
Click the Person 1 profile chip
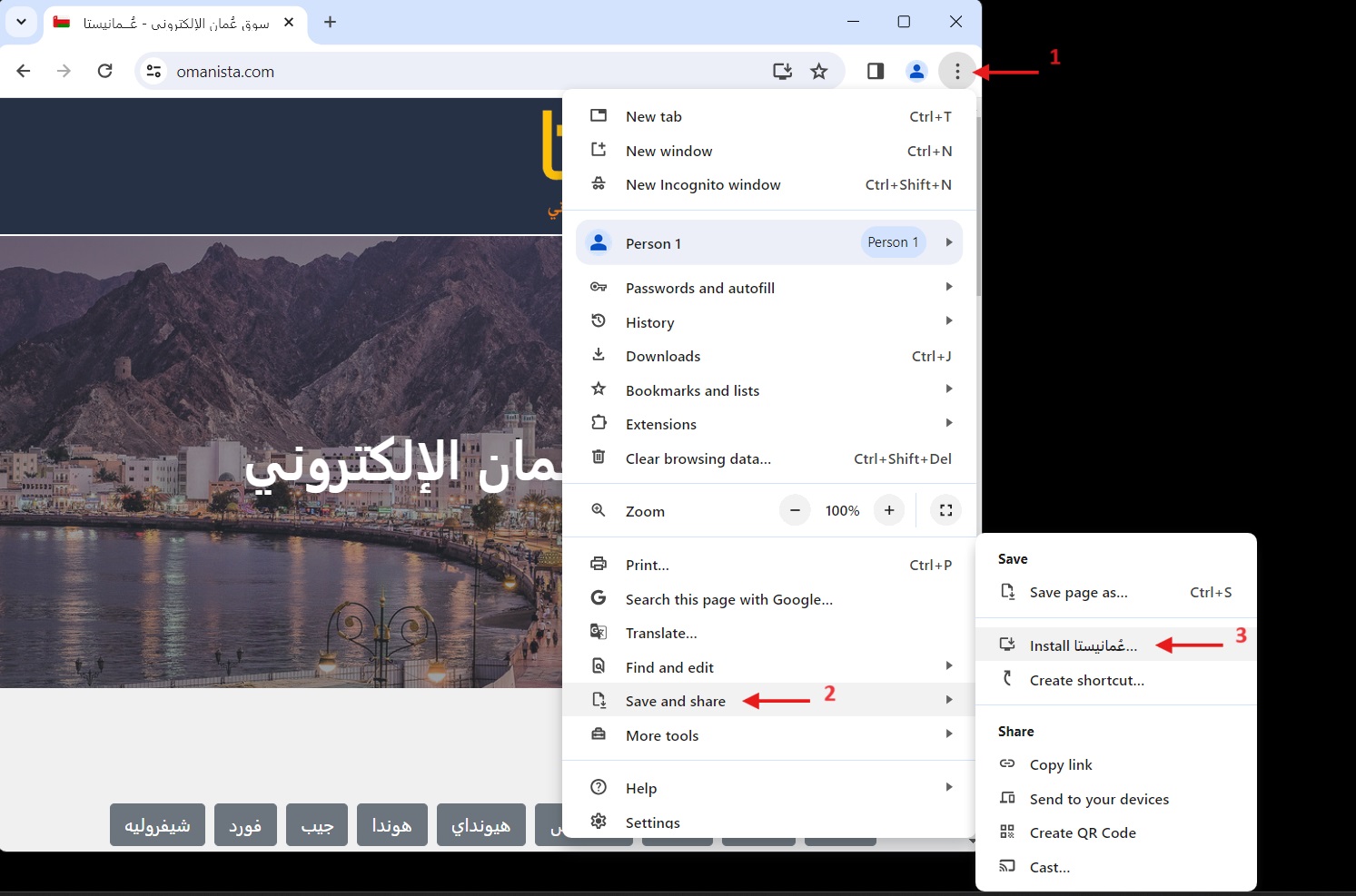tap(893, 242)
